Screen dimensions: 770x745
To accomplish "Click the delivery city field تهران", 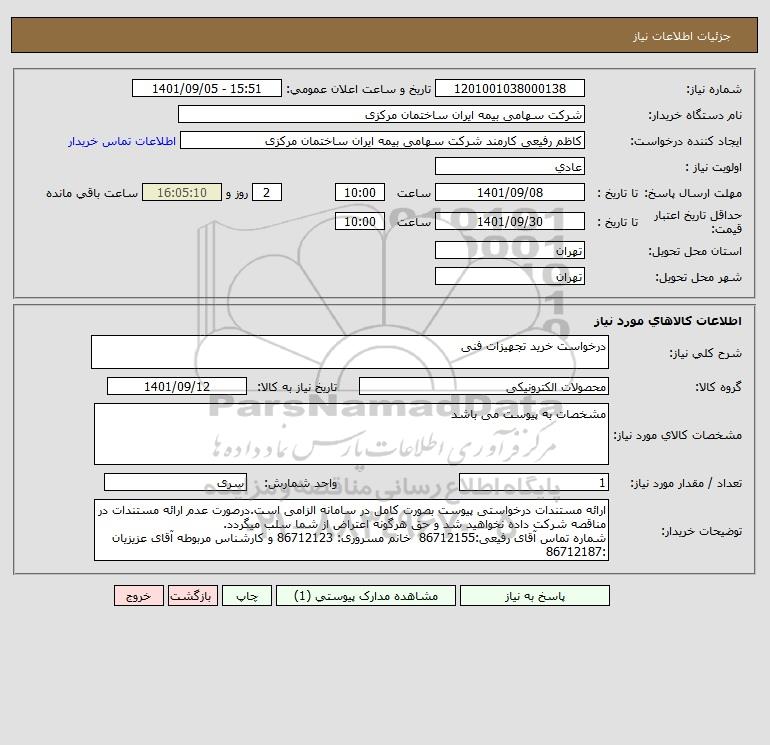I will pos(510,276).
